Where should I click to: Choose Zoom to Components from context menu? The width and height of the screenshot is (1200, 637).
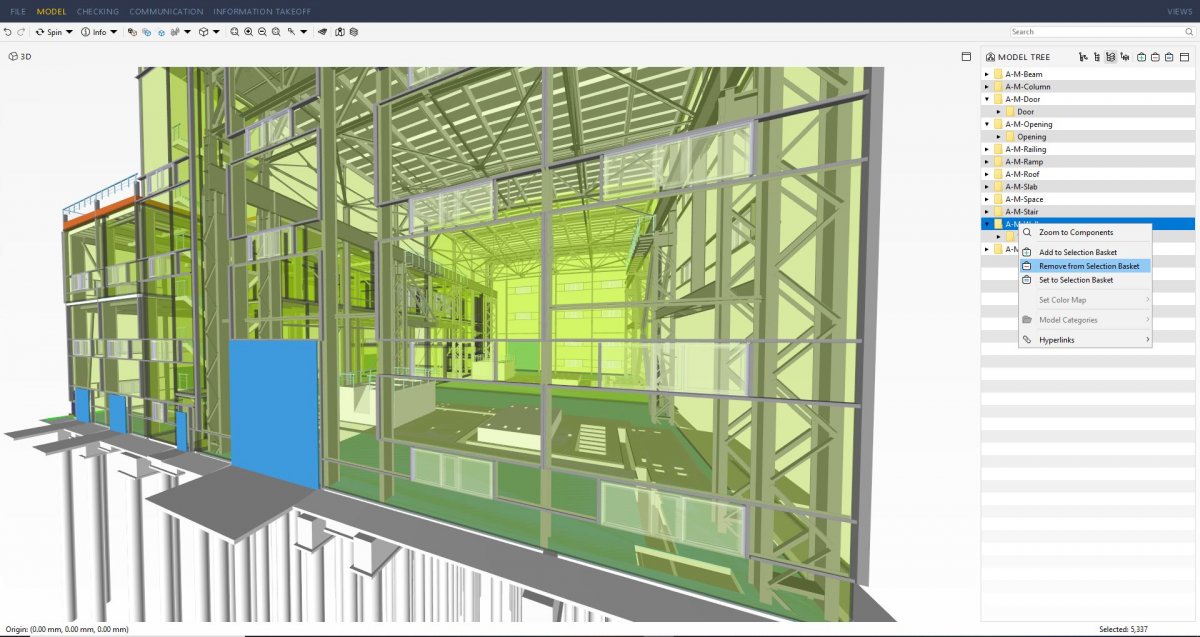tap(1085, 232)
